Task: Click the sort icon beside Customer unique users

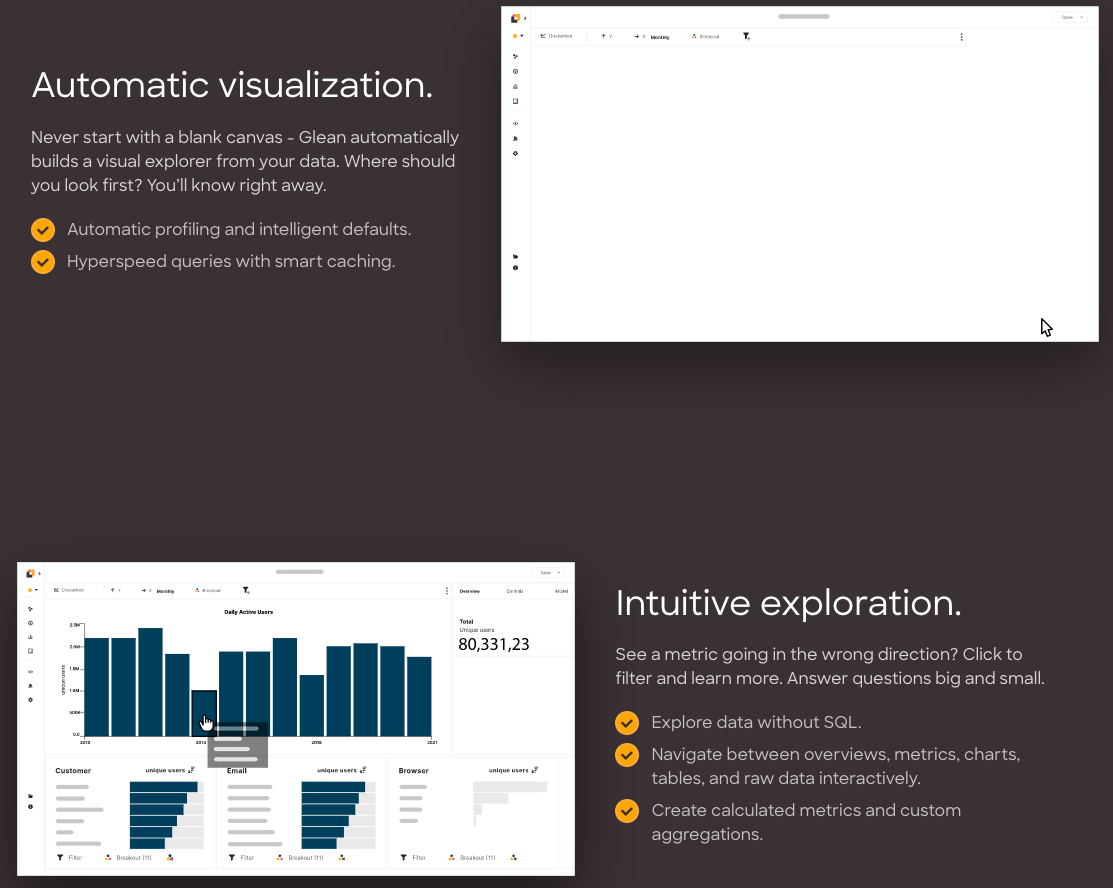Action: [191, 770]
